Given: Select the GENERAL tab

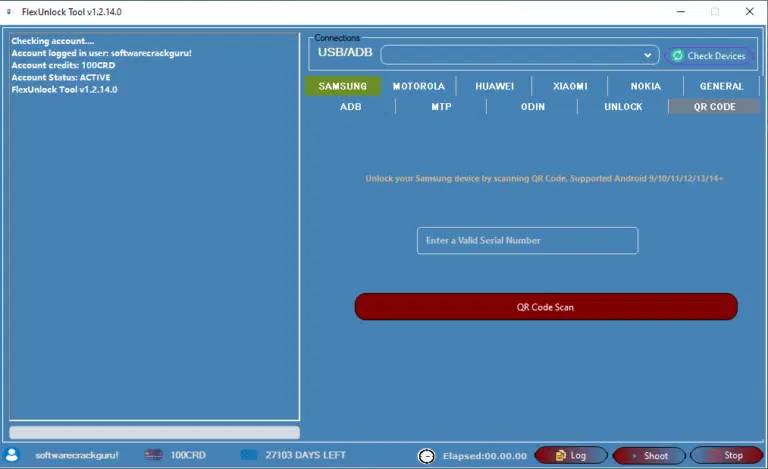Looking at the screenshot, I should coord(721,86).
